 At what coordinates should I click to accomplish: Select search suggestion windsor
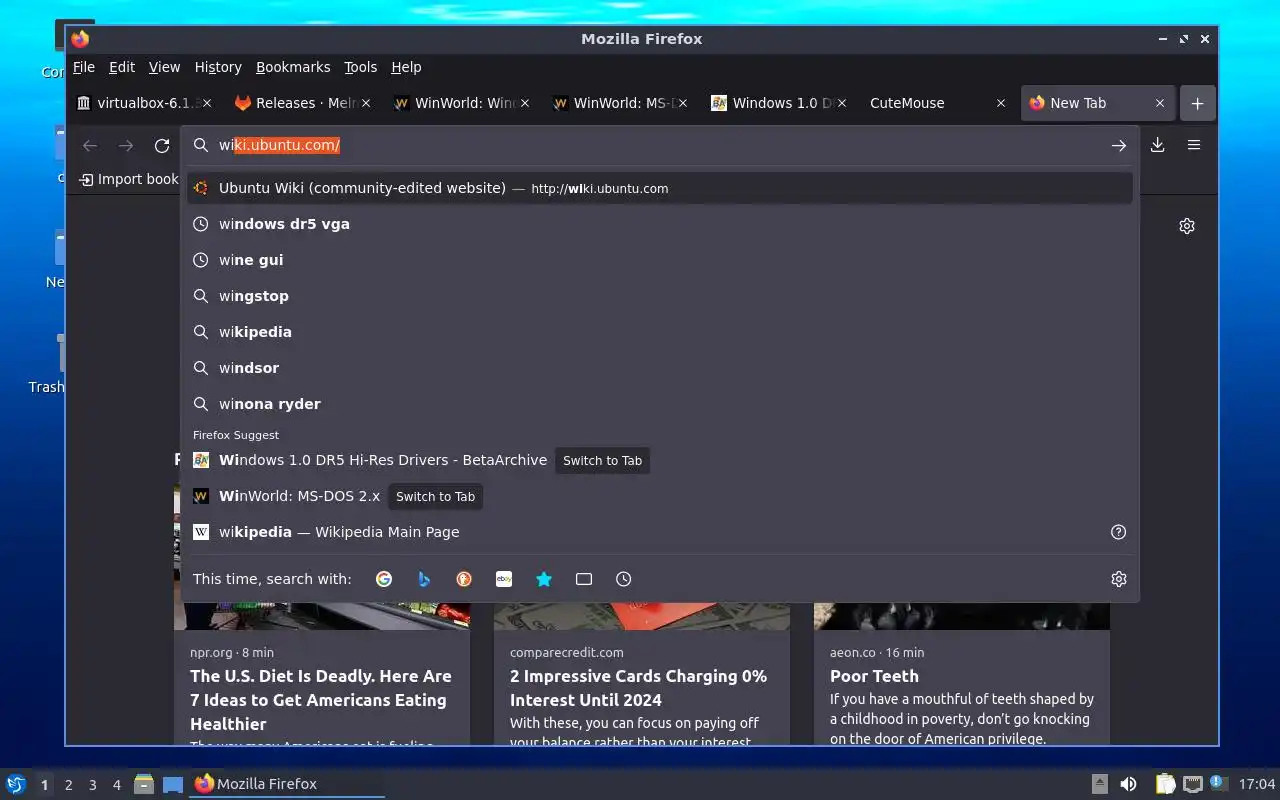(x=660, y=368)
